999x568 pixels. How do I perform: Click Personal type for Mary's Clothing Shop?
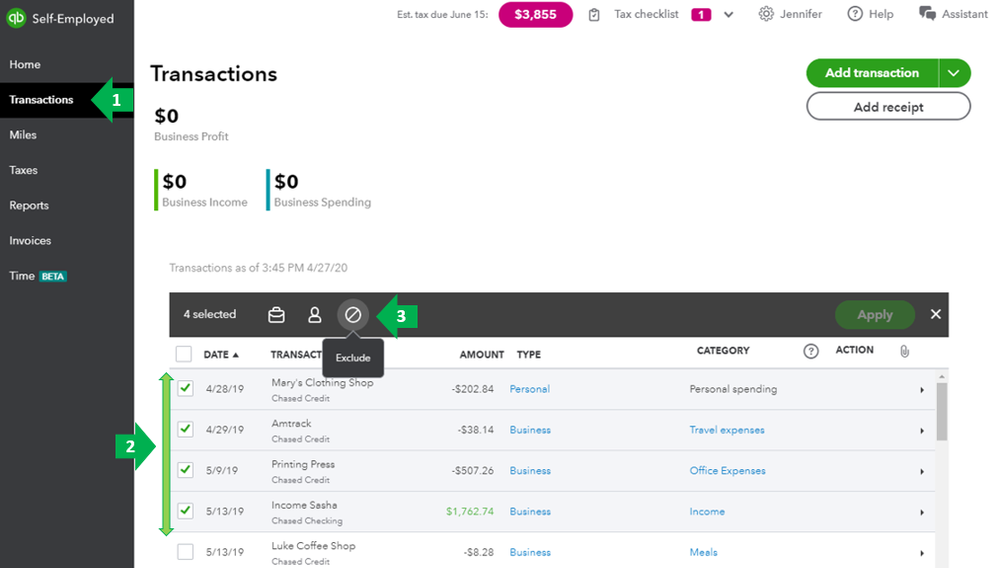coord(529,389)
